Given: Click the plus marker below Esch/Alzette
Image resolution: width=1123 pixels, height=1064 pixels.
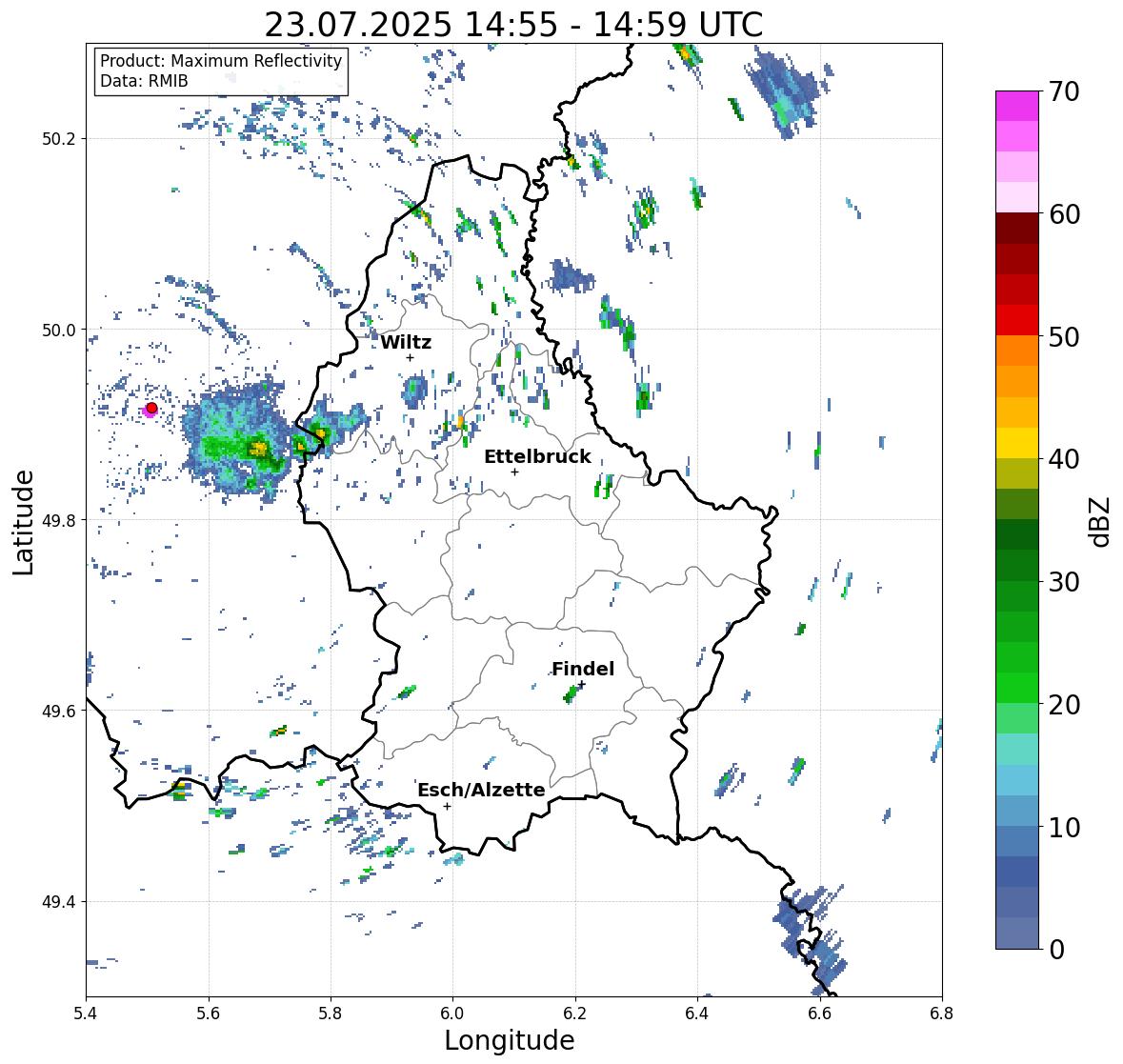Looking at the screenshot, I should pyautogui.click(x=447, y=806).
